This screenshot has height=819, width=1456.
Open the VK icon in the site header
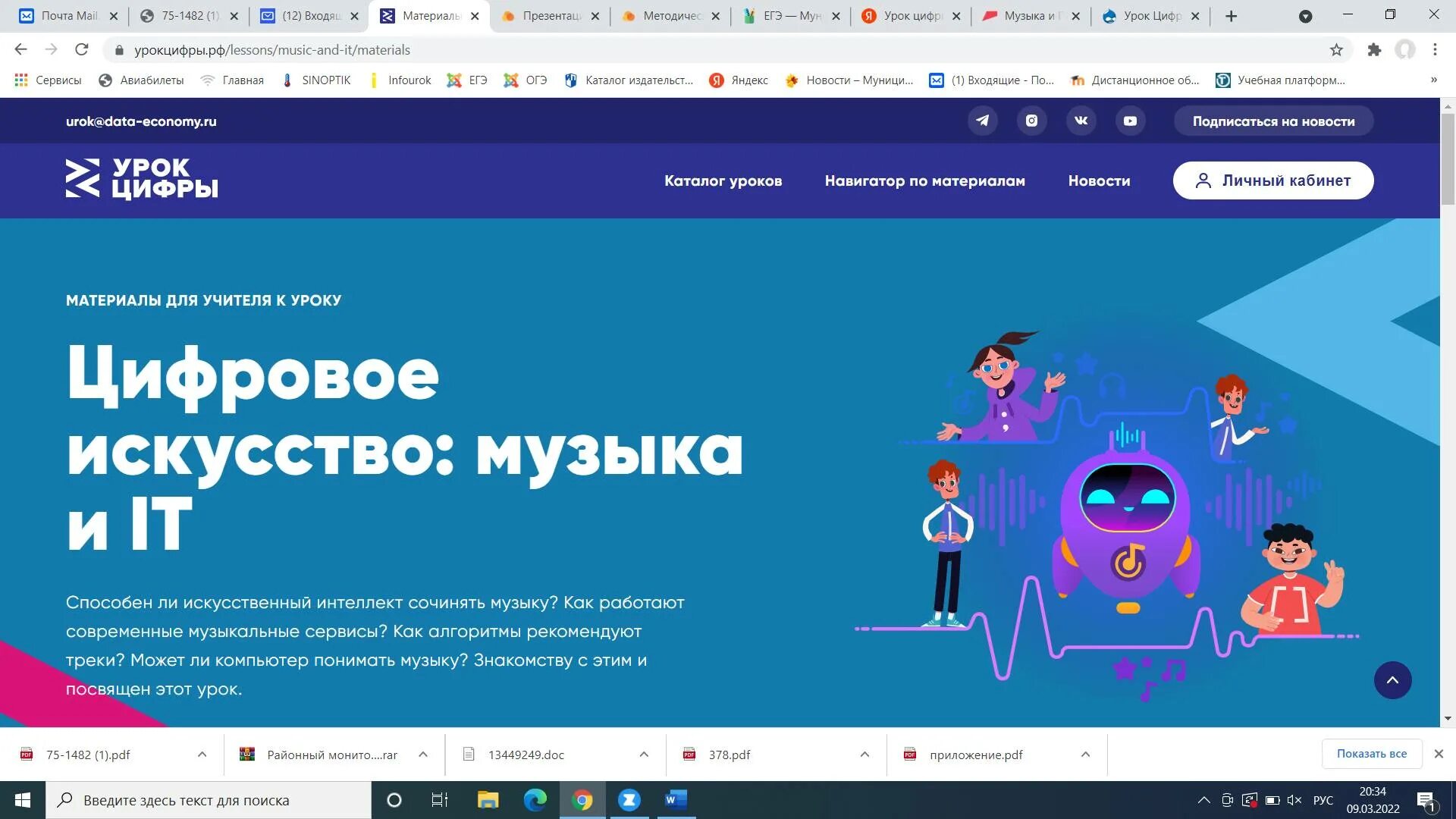(x=1081, y=121)
